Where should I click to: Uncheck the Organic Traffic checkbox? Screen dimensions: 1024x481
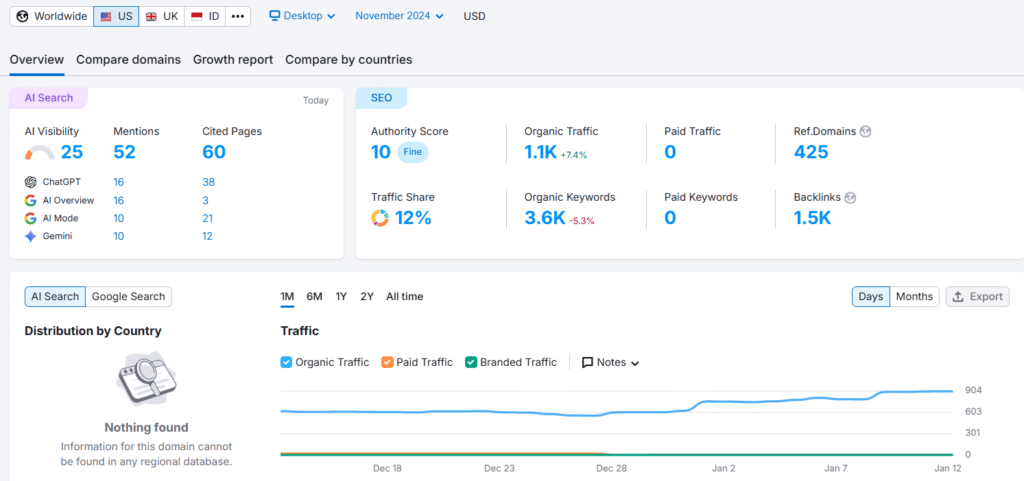pos(287,362)
